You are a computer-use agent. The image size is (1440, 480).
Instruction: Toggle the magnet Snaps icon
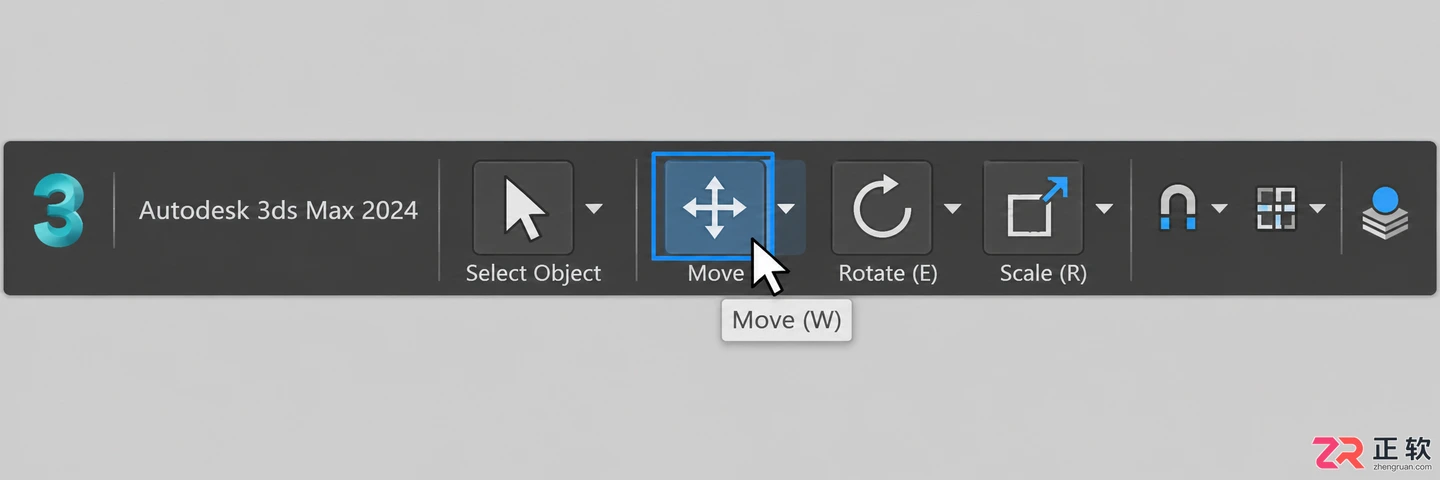[1177, 209]
